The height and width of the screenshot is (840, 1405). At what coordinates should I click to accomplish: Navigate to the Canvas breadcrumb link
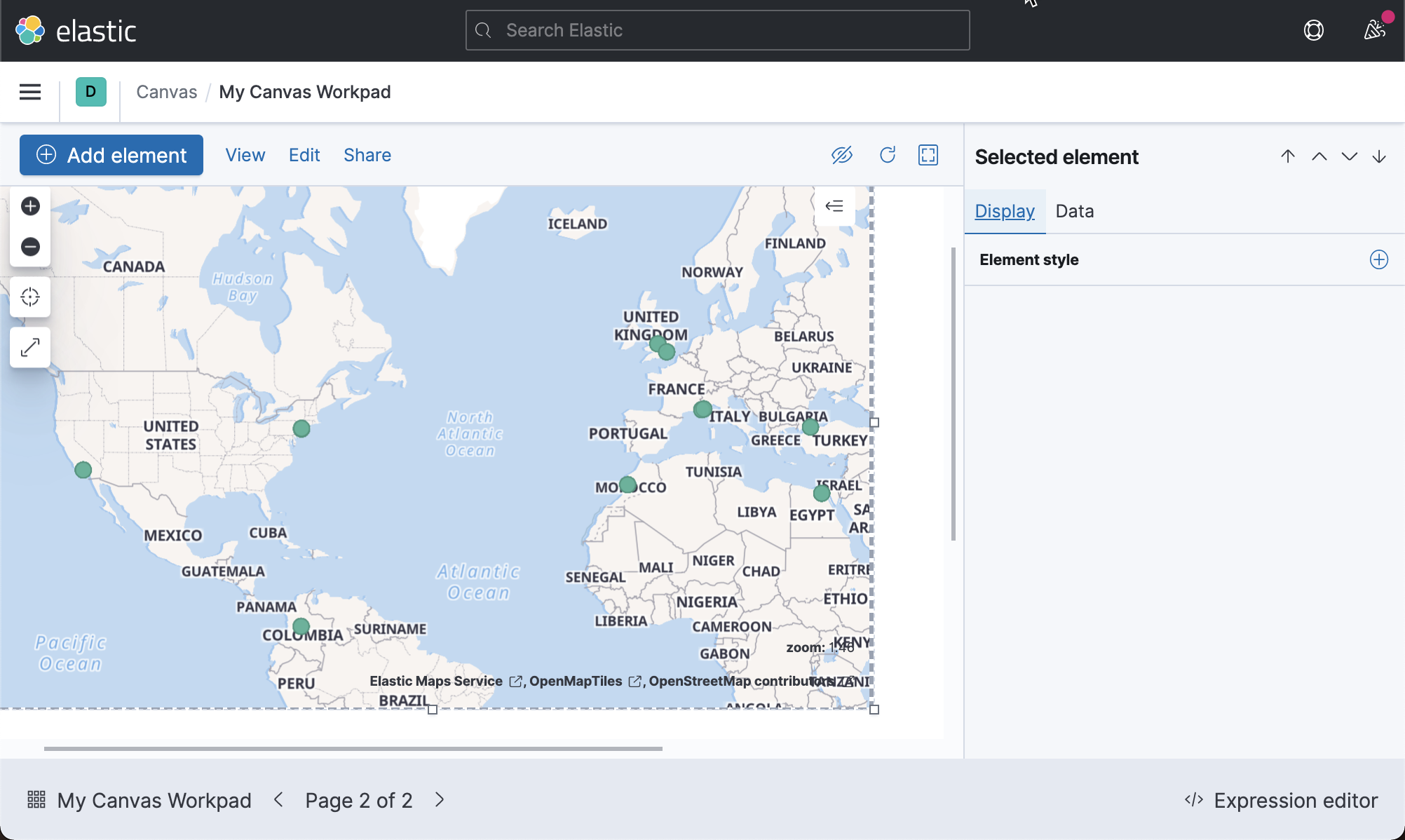click(x=166, y=92)
